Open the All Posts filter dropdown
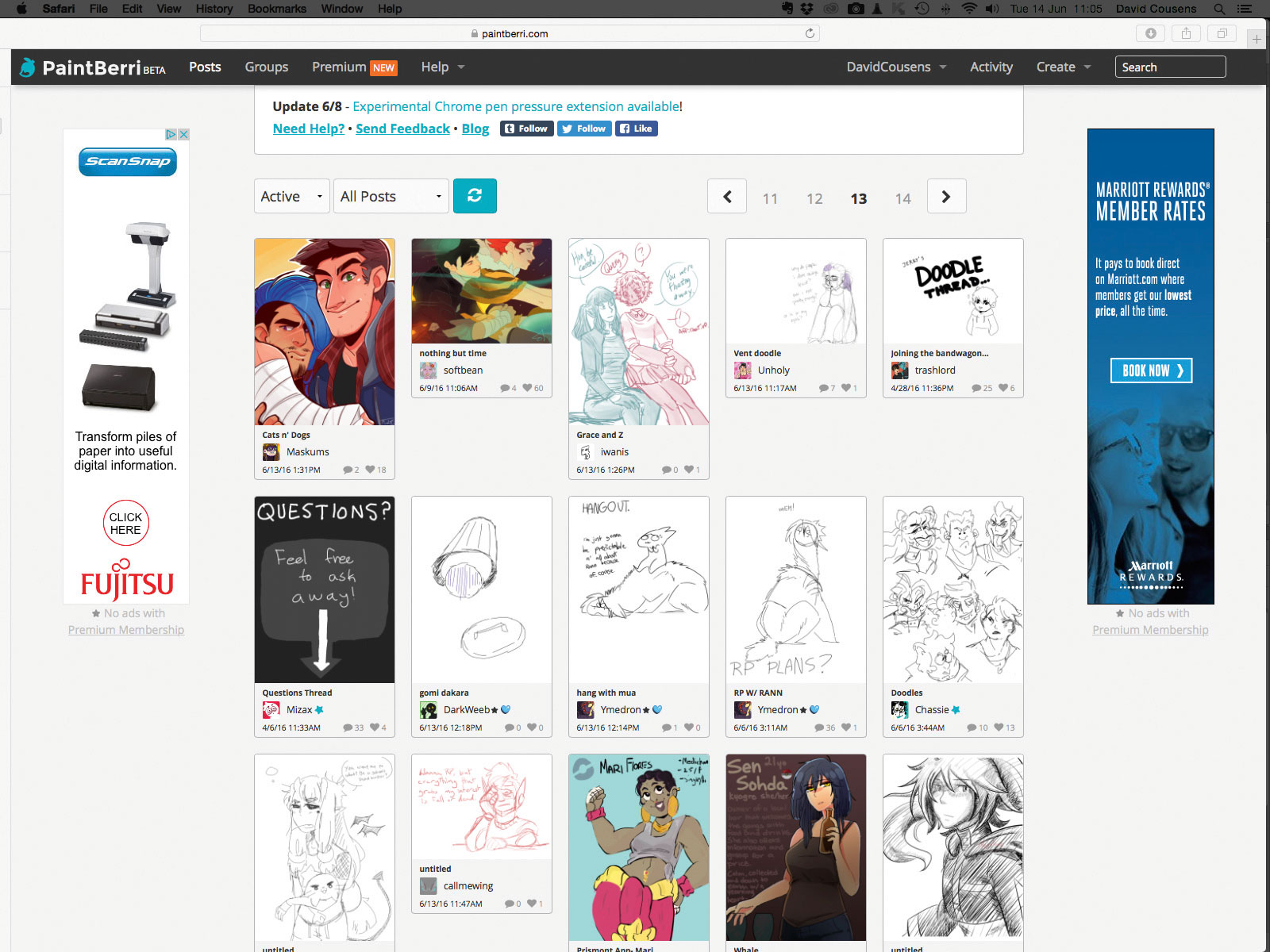 click(391, 196)
